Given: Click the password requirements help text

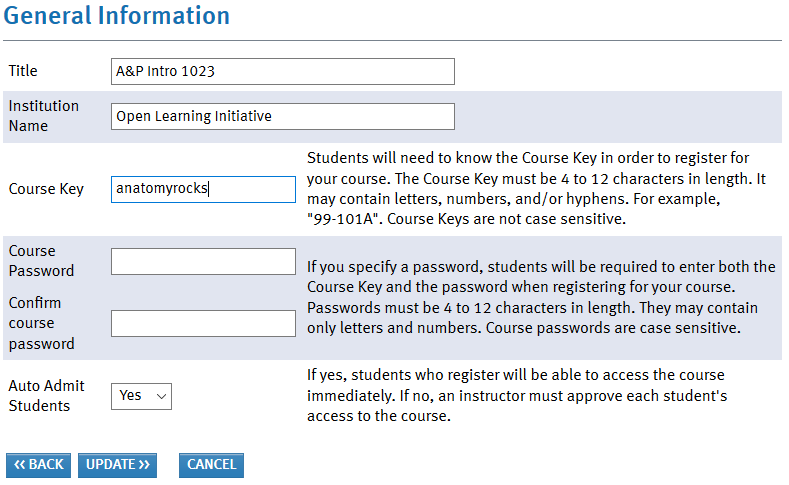Looking at the screenshot, I should coord(541,297).
